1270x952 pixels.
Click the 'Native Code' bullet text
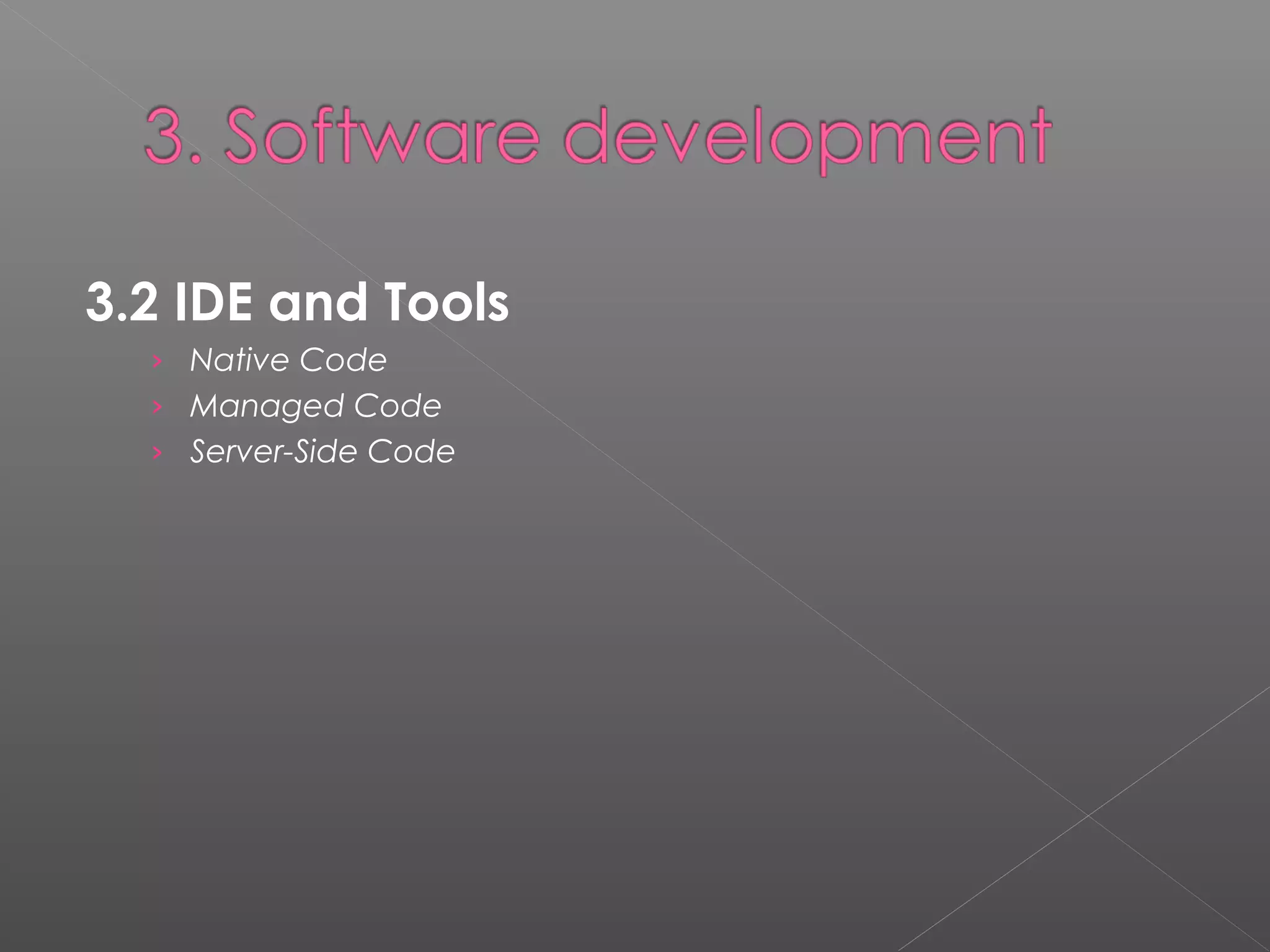coord(288,360)
